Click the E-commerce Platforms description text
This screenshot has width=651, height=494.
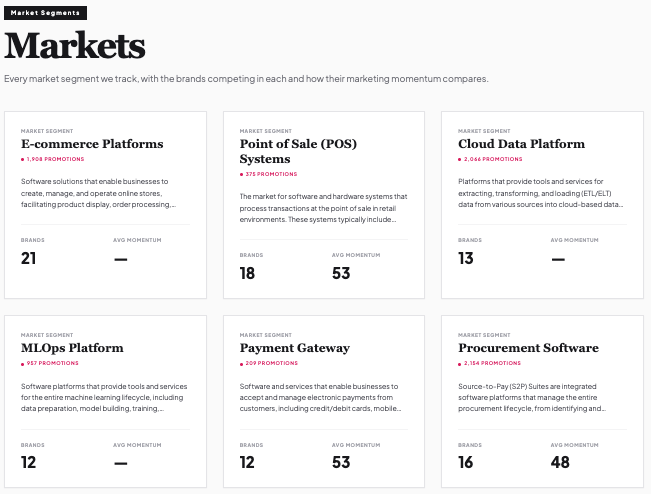[99, 193]
